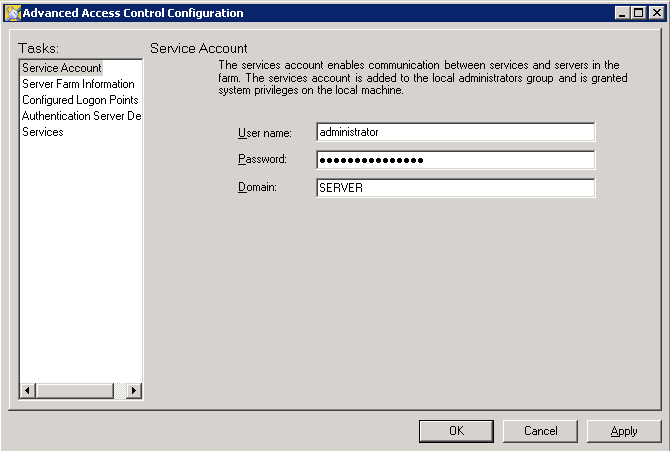Open Authentication Server task entry
Viewport: 670px width, 451px height.
coord(81,116)
